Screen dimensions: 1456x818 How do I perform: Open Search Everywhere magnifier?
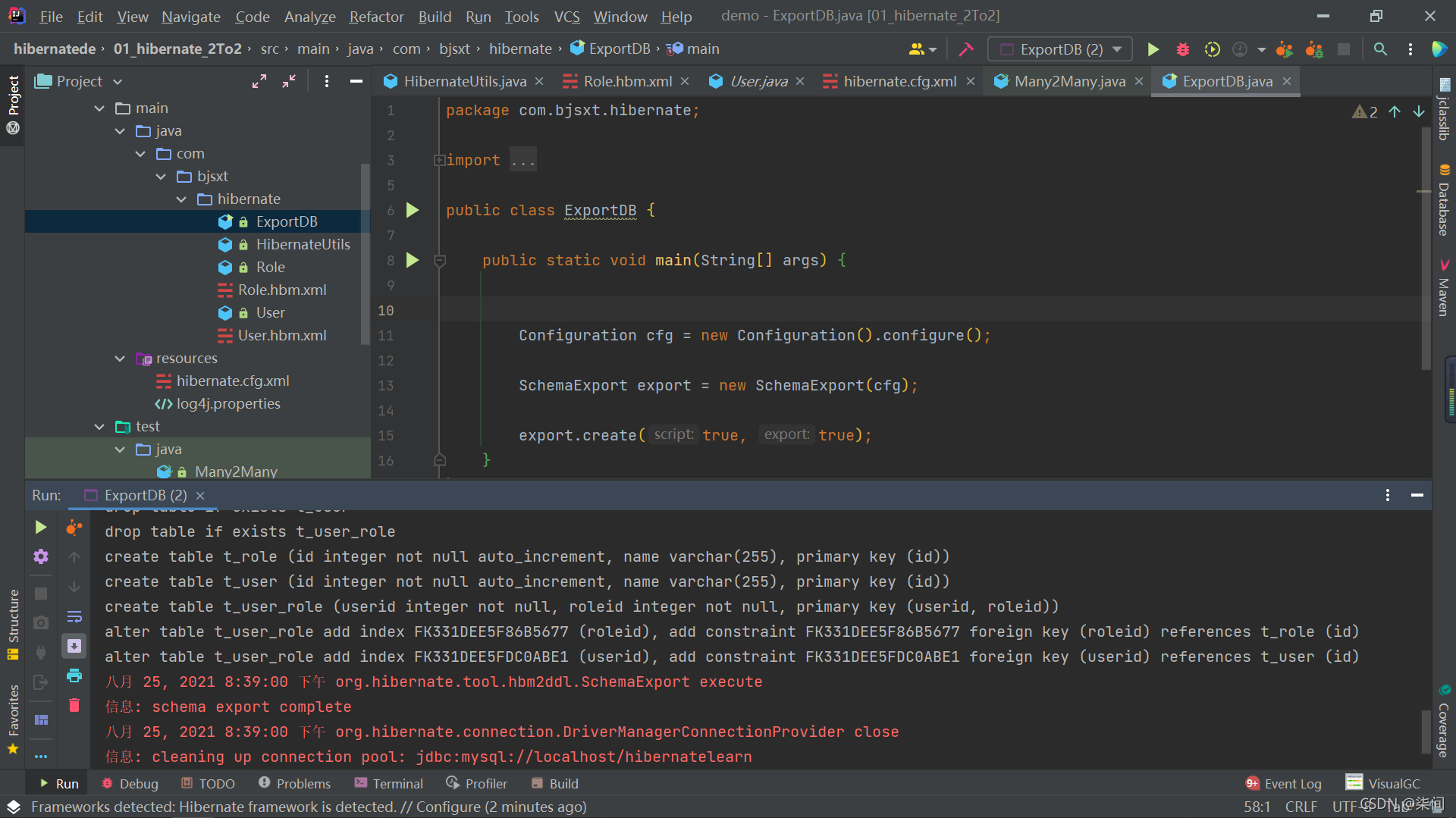coord(1380,49)
